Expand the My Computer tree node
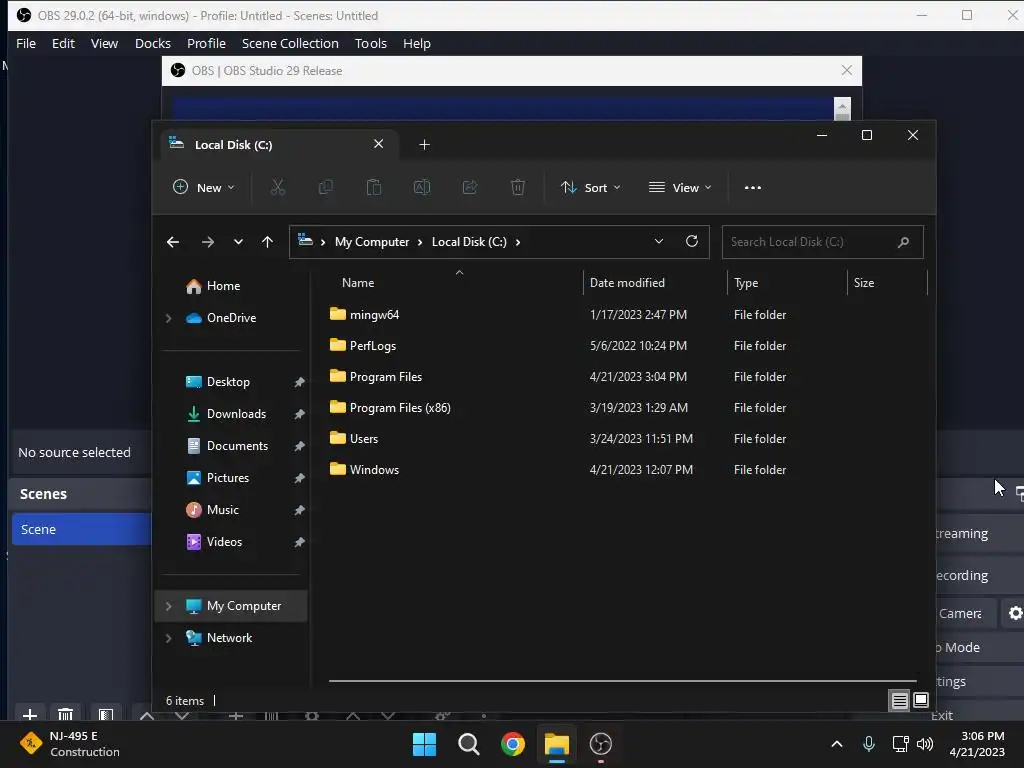The height and width of the screenshot is (768, 1024). click(x=168, y=606)
